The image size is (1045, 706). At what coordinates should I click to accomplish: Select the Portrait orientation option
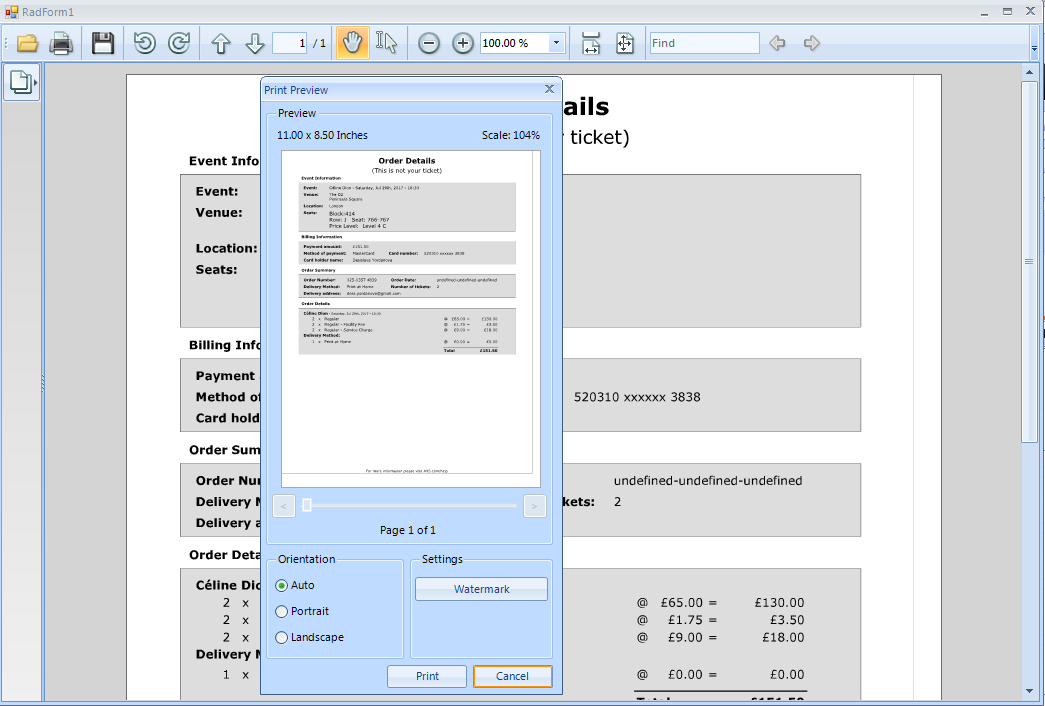point(281,611)
